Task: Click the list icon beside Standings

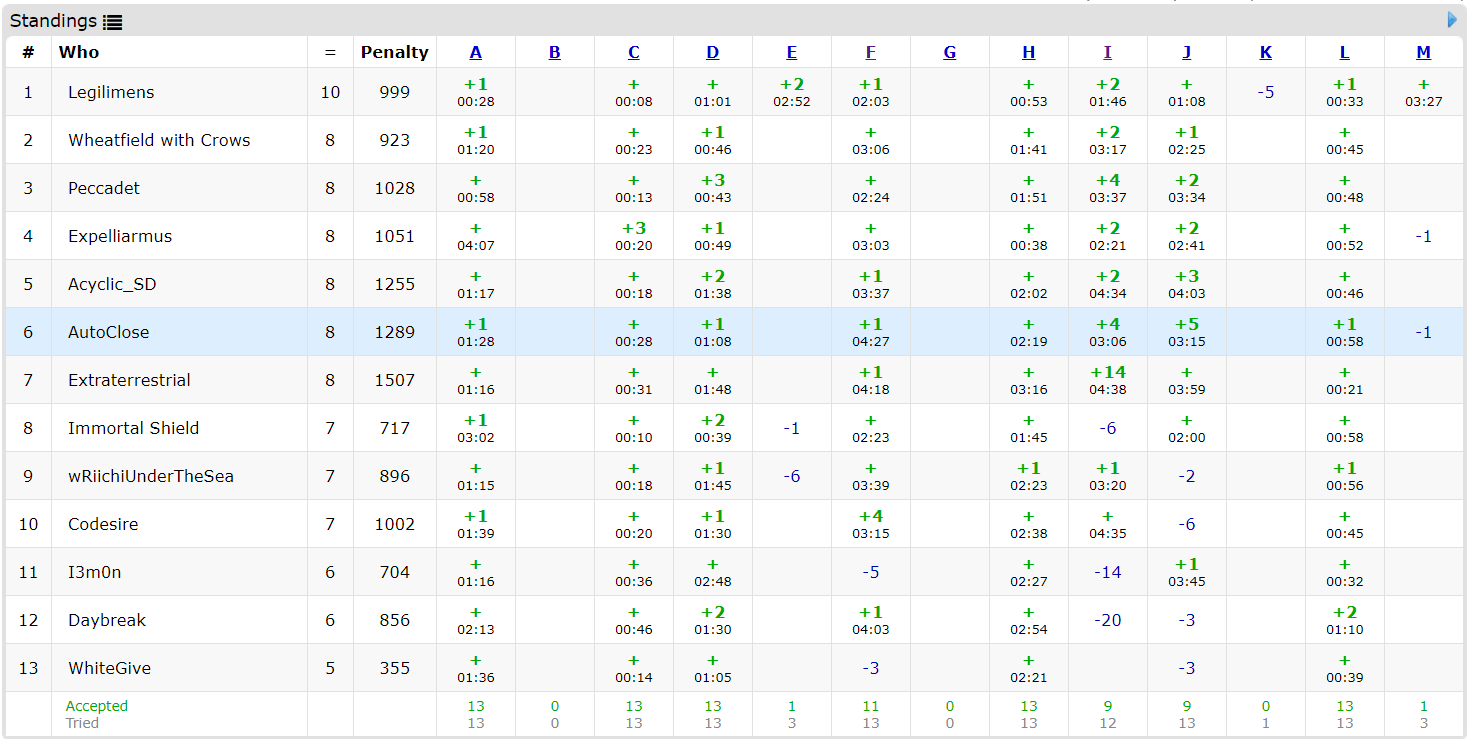Action: click(113, 22)
